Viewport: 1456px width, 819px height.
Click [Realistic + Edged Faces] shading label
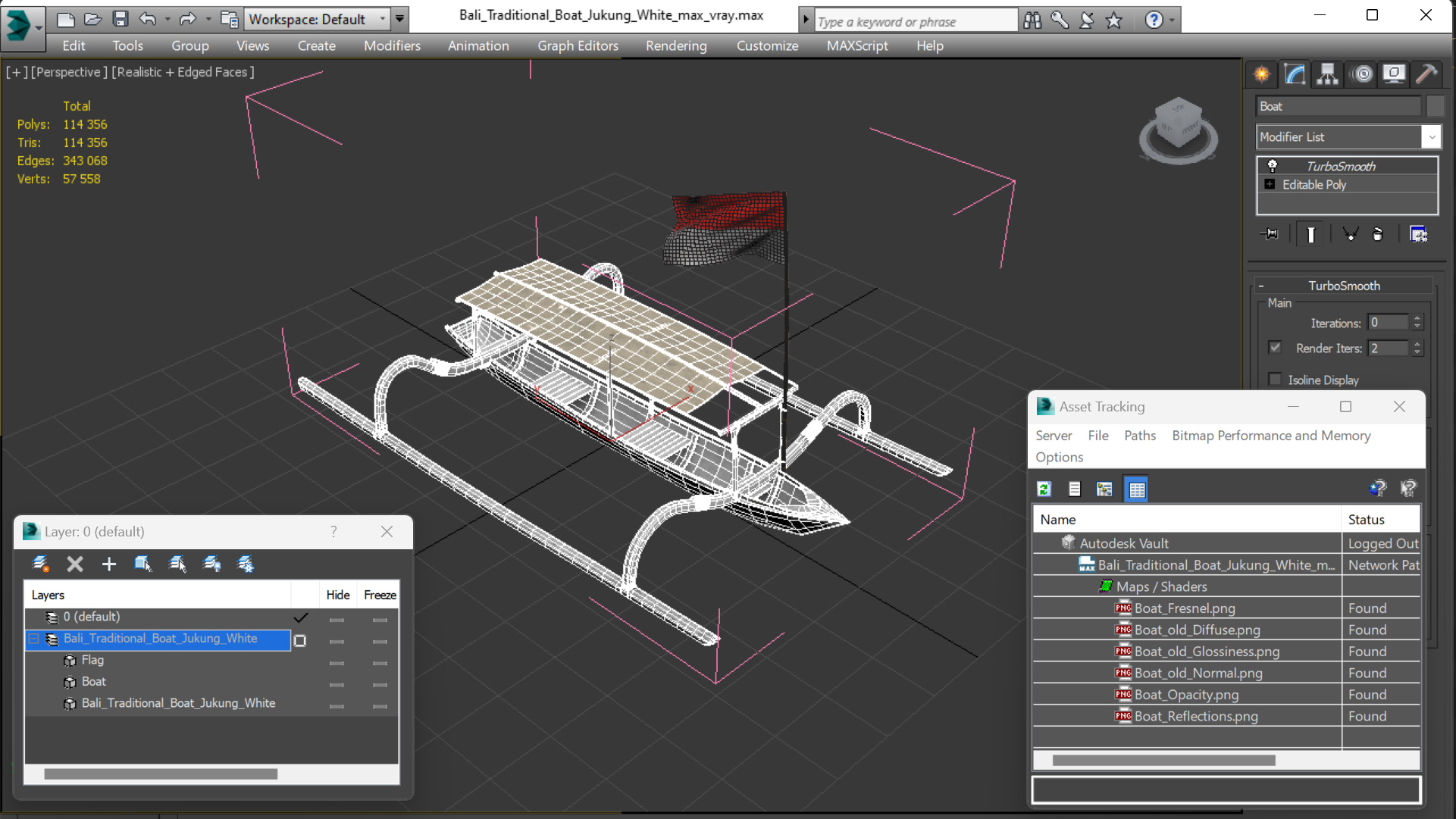tap(183, 72)
